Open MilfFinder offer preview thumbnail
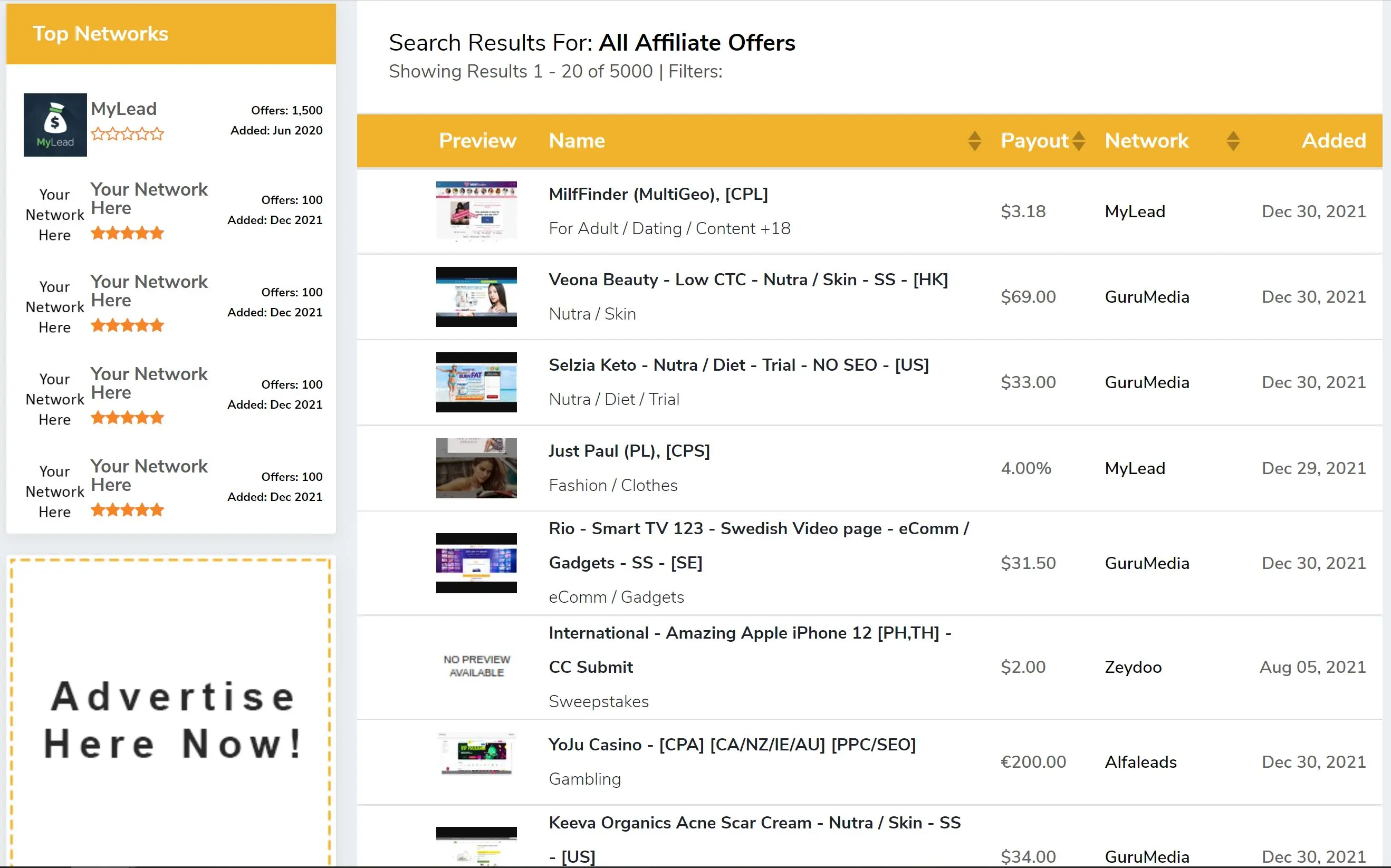 click(x=476, y=211)
